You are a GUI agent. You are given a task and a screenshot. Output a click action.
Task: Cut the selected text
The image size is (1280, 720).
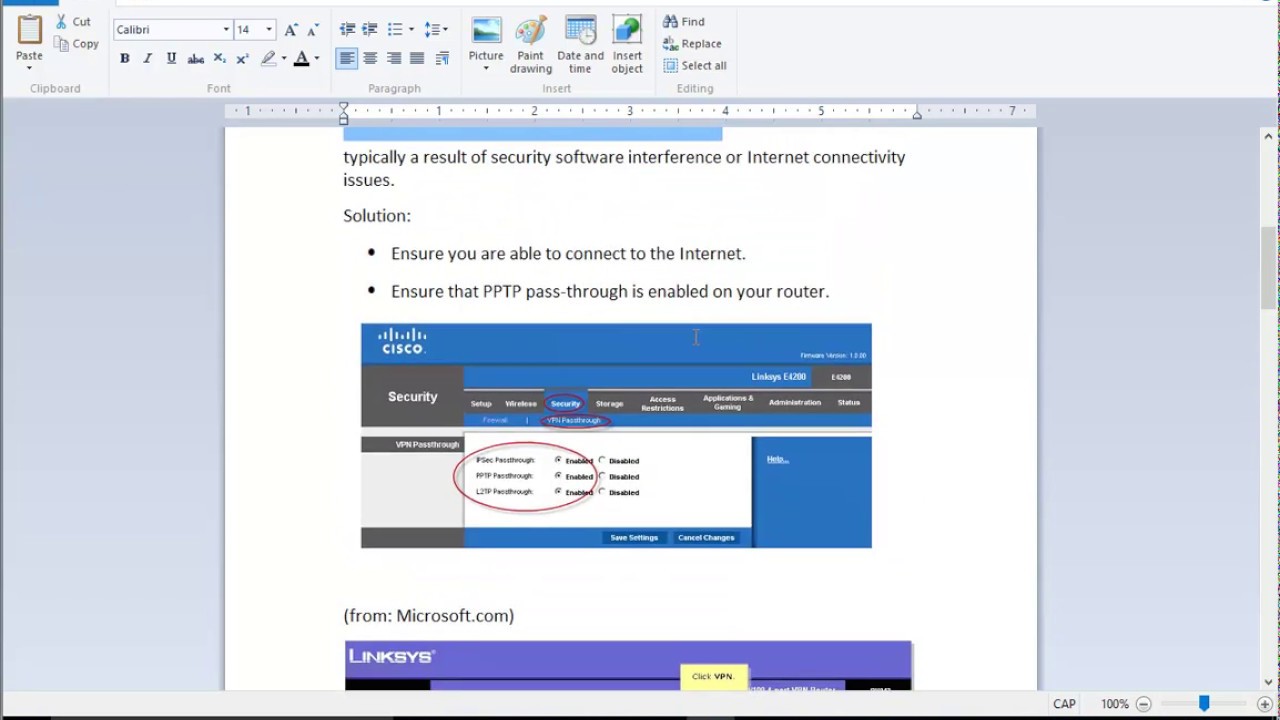click(x=73, y=21)
